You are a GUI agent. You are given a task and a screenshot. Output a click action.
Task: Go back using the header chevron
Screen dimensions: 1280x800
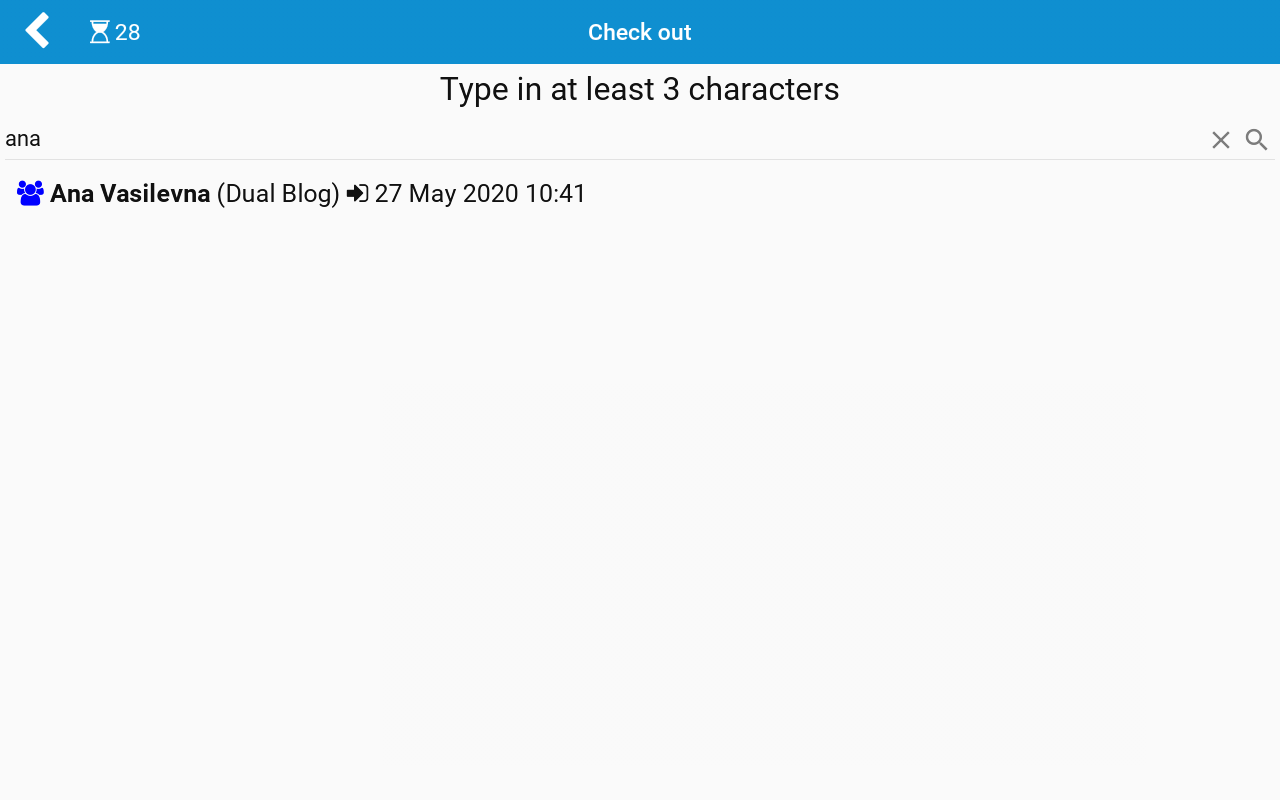[x=37, y=31]
